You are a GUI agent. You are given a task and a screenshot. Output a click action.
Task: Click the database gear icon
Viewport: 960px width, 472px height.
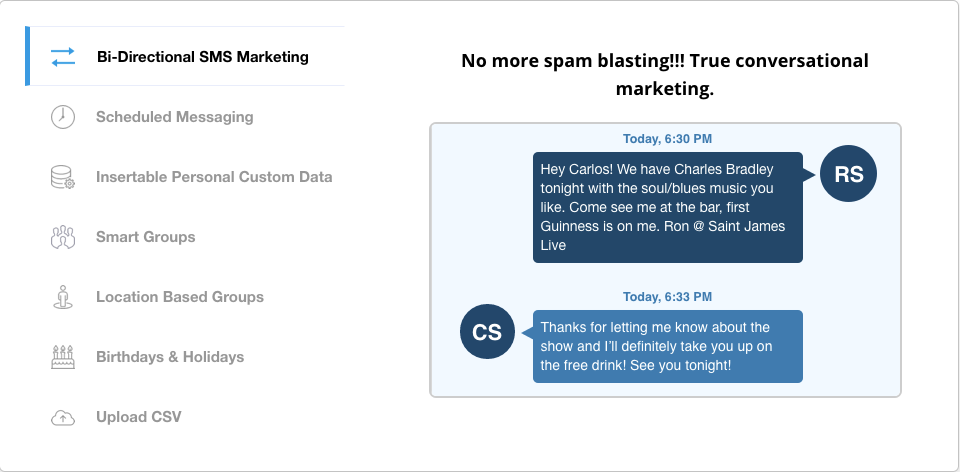(x=62, y=177)
